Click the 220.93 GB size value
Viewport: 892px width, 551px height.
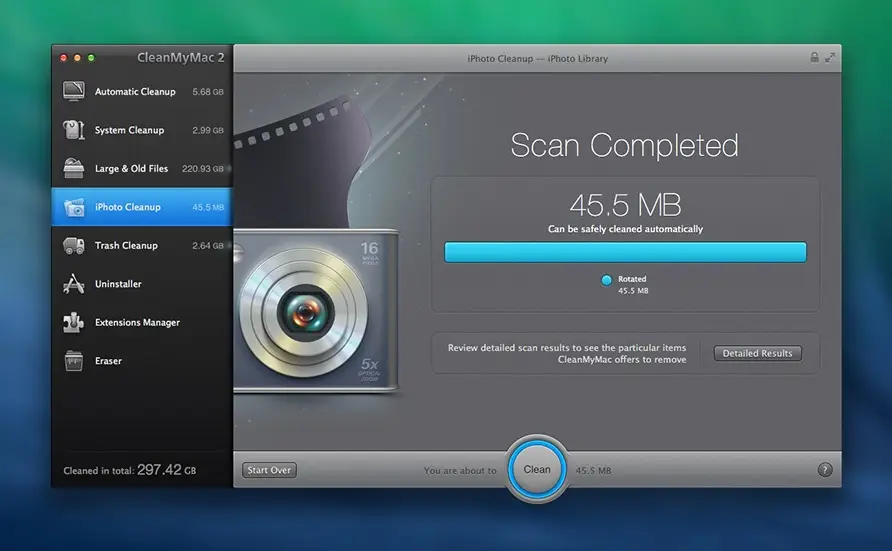coord(203,169)
